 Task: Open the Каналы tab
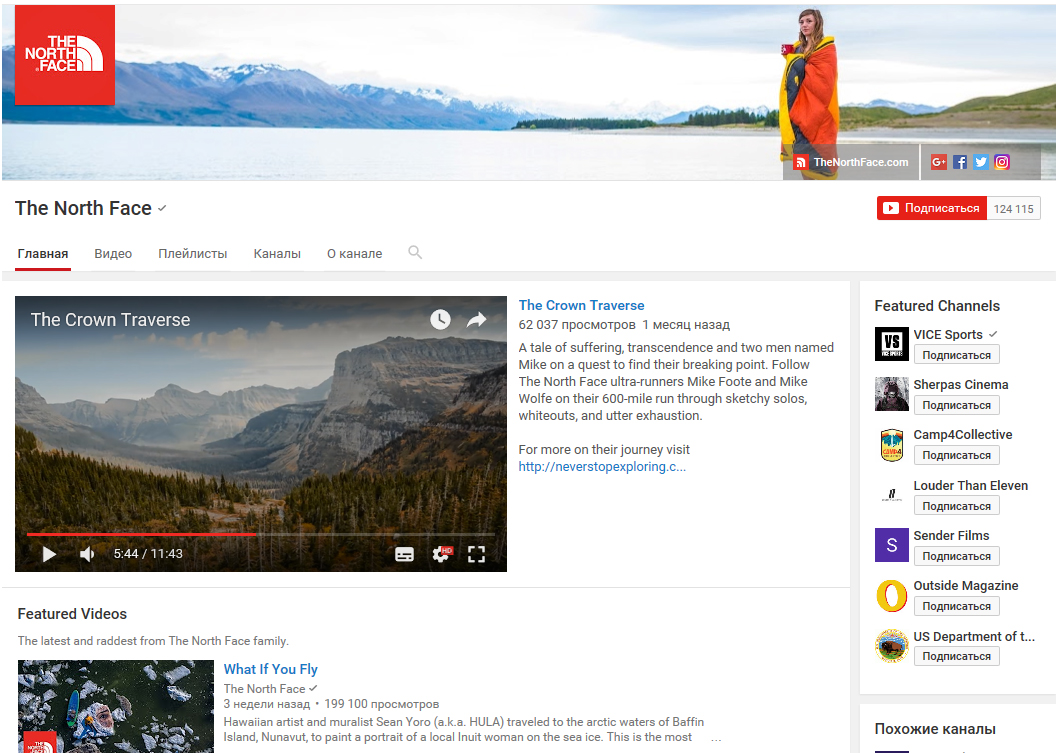click(277, 254)
